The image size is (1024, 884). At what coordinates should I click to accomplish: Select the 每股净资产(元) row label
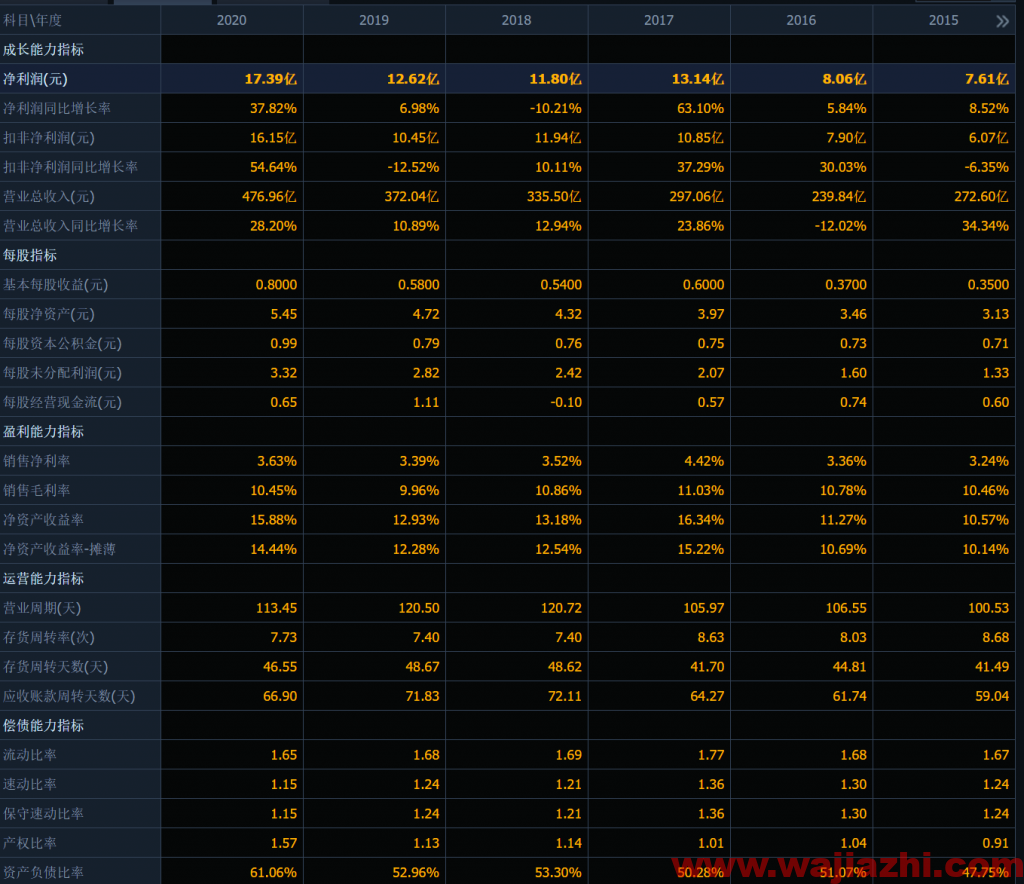click(x=49, y=314)
